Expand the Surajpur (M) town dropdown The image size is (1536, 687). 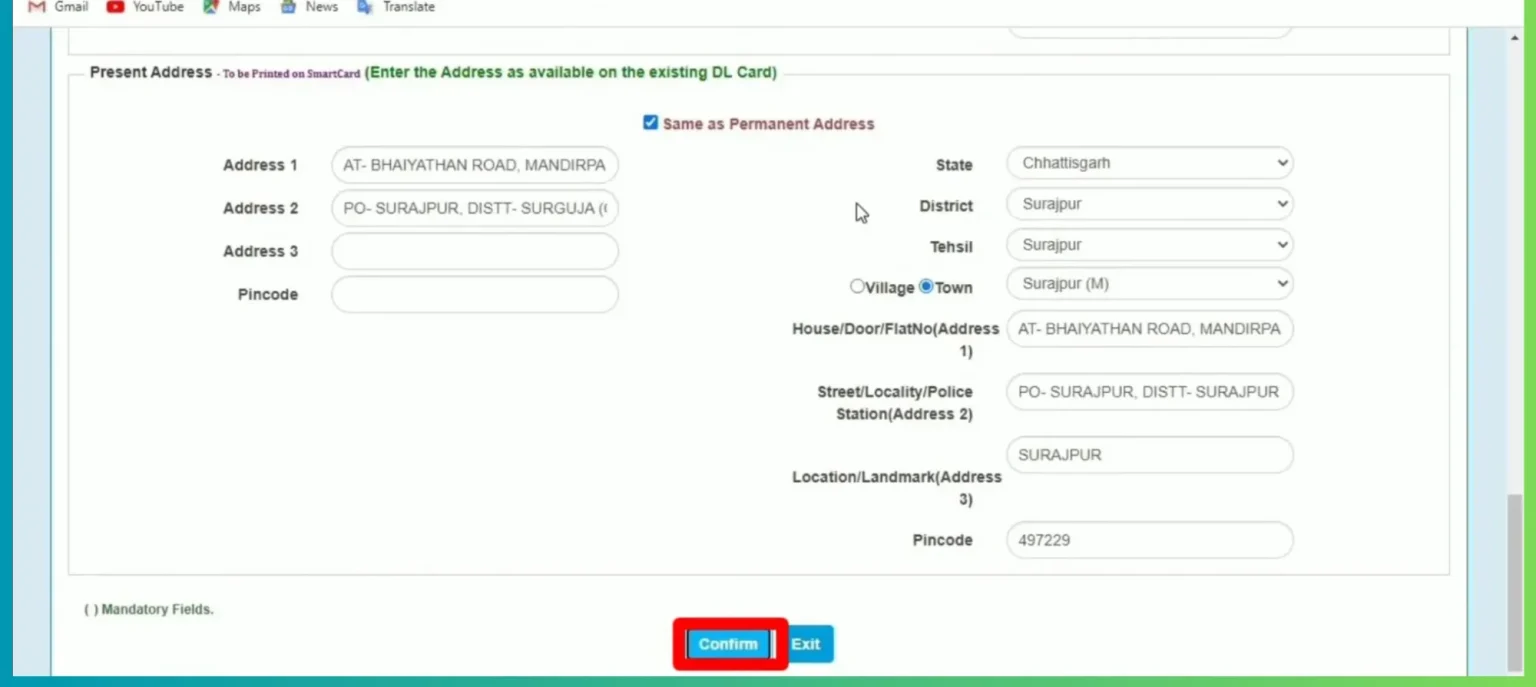point(1149,284)
